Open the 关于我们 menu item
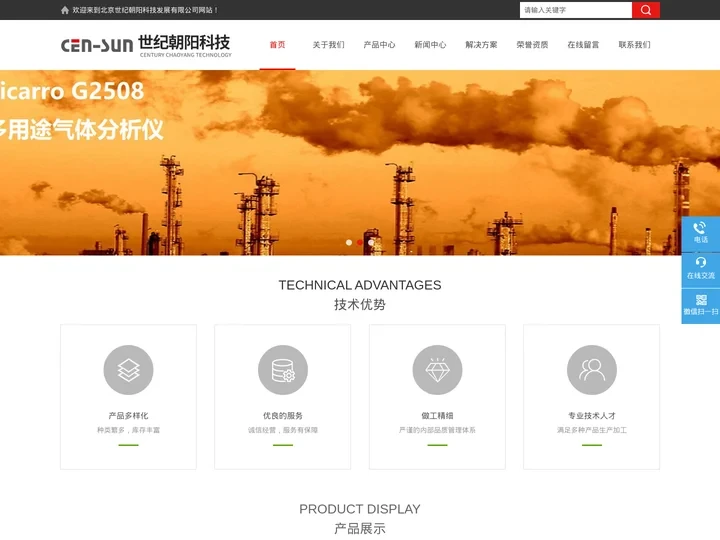This screenshot has width=720, height=540. [328, 45]
